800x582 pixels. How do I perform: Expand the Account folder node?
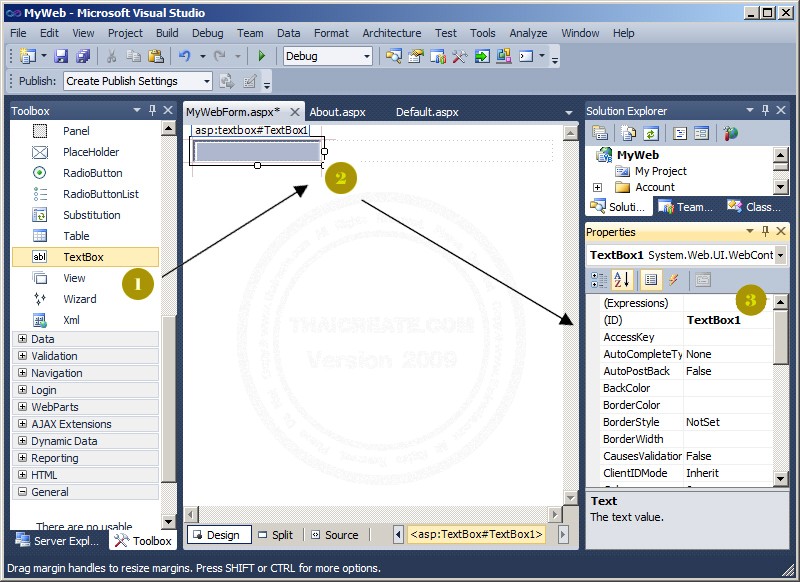[597, 187]
